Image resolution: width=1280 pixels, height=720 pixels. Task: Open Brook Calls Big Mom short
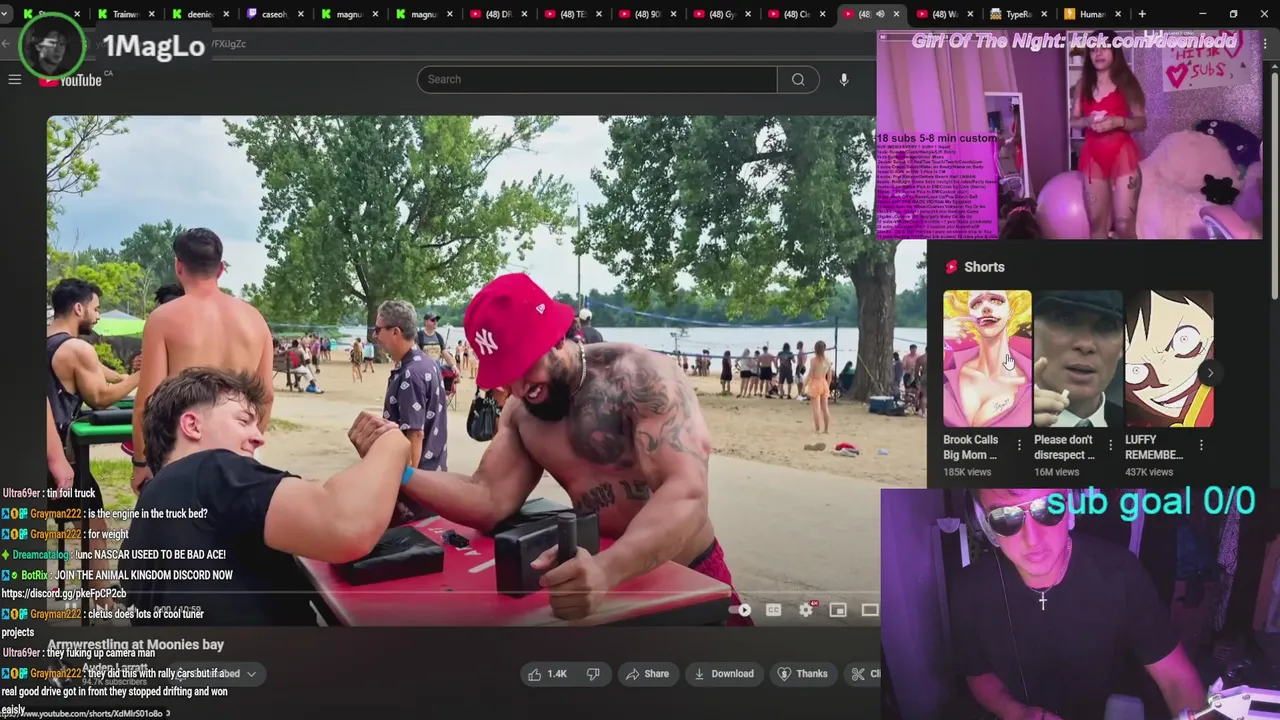tap(987, 358)
